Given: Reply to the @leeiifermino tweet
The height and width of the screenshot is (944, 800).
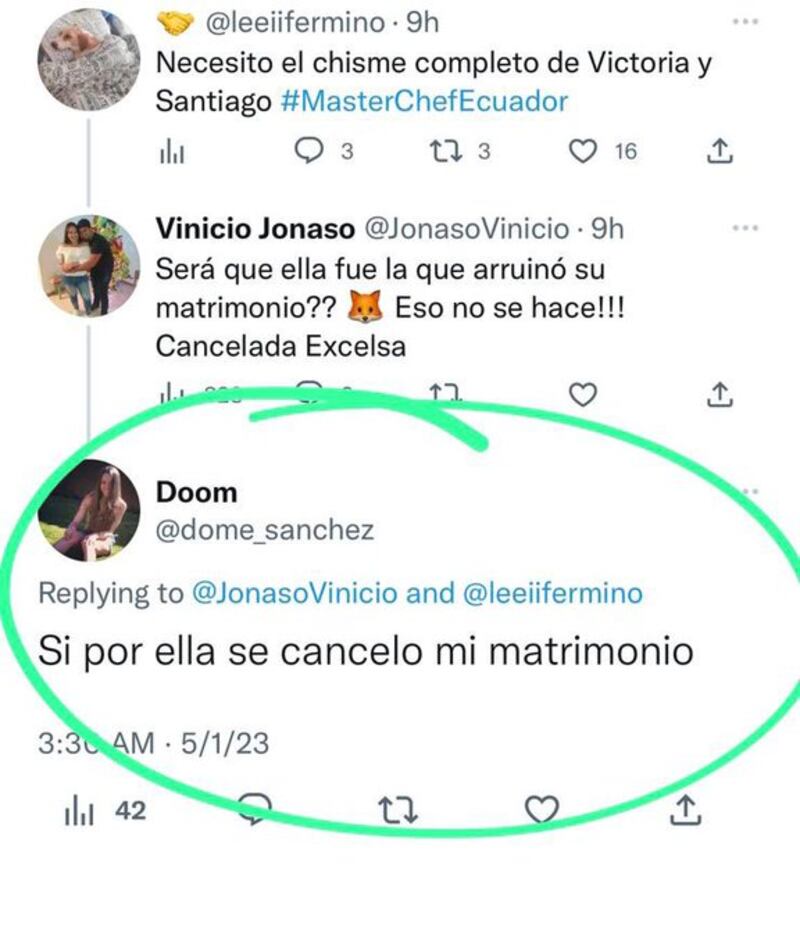Looking at the screenshot, I should (312, 151).
